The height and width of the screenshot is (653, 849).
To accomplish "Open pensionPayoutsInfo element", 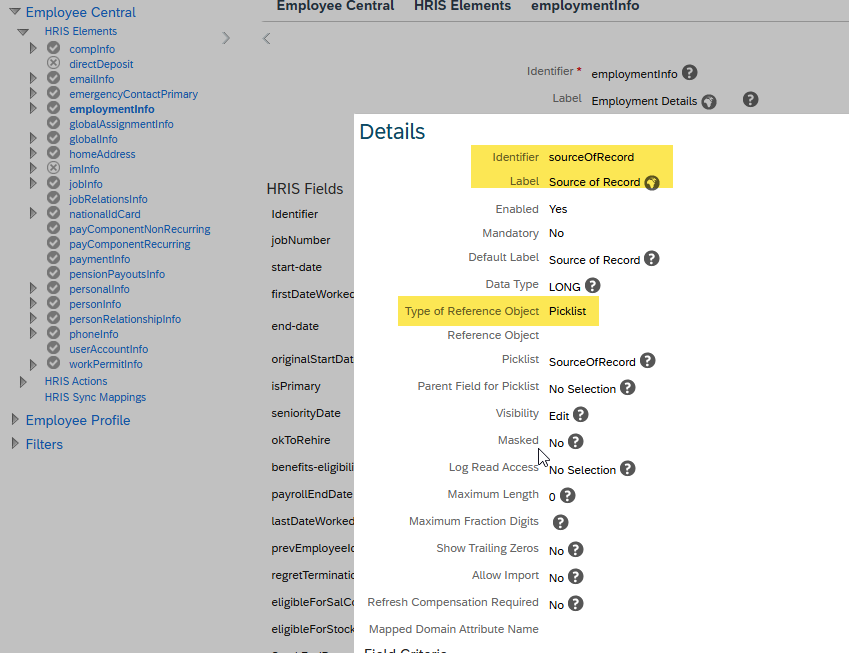I will 117,274.
